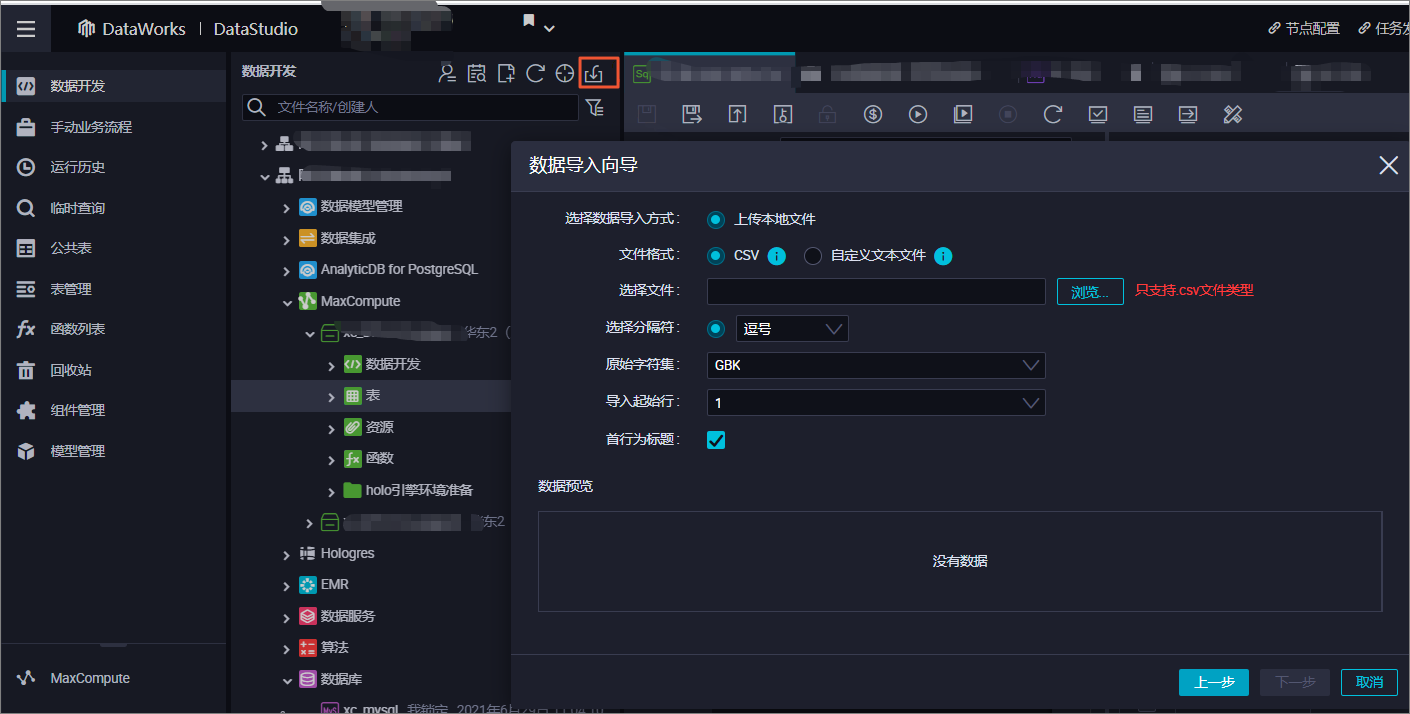Open the 逗号 separator dropdown
Image resolution: width=1410 pixels, height=714 pixels.
pyautogui.click(x=792, y=329)
